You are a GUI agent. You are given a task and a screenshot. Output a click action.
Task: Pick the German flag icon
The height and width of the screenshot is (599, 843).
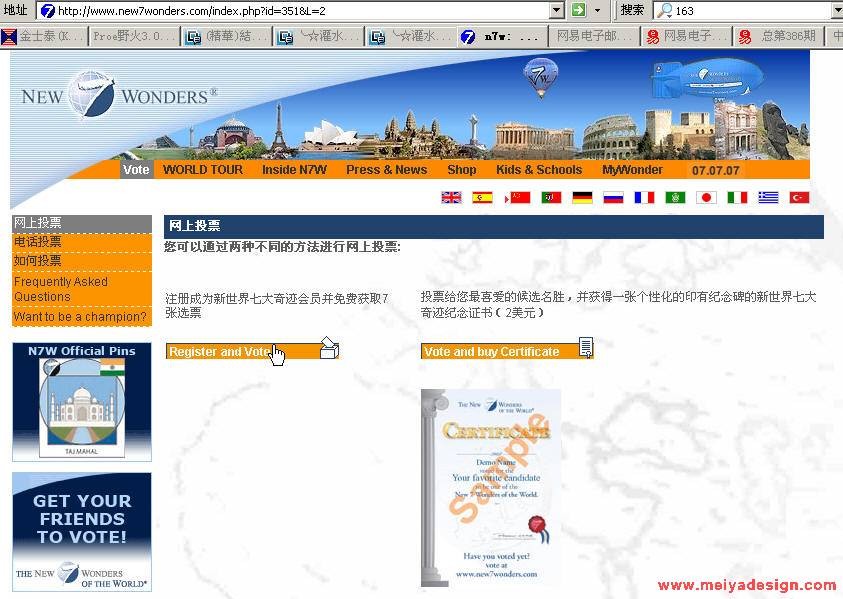click(582, 198)
